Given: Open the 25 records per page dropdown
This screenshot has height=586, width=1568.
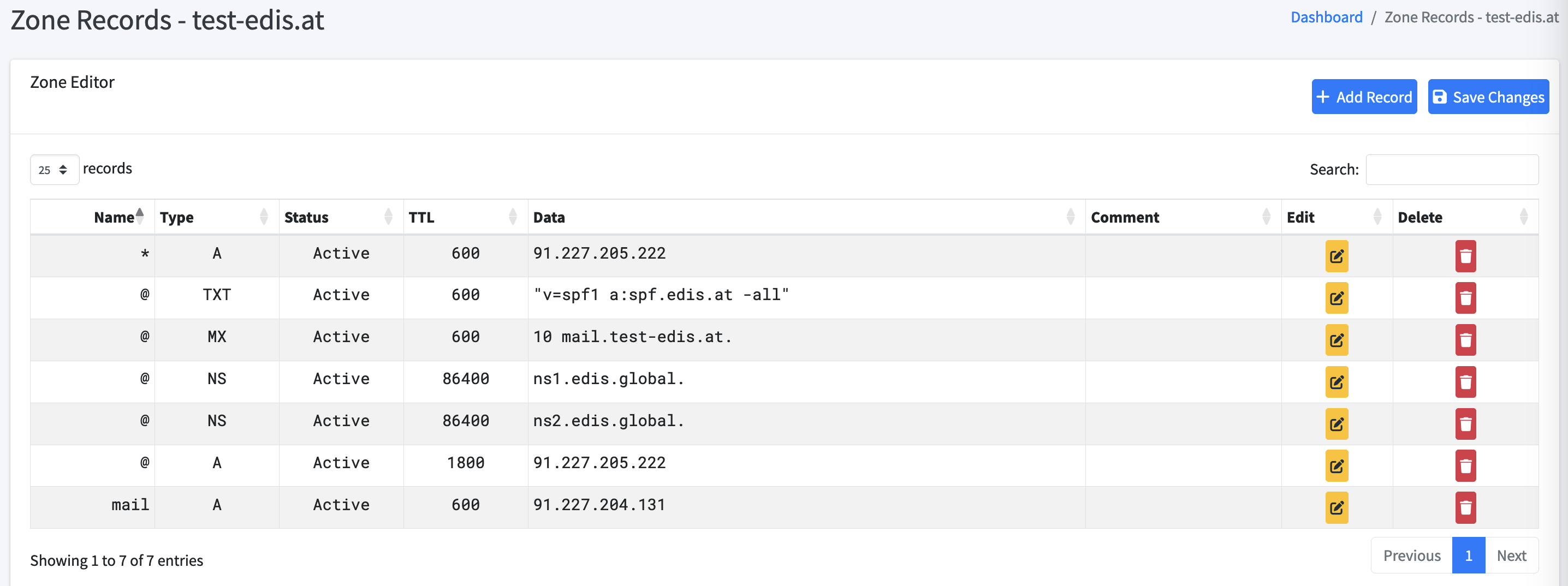Looking at the screenshot, I should click(x=54, y=170).
